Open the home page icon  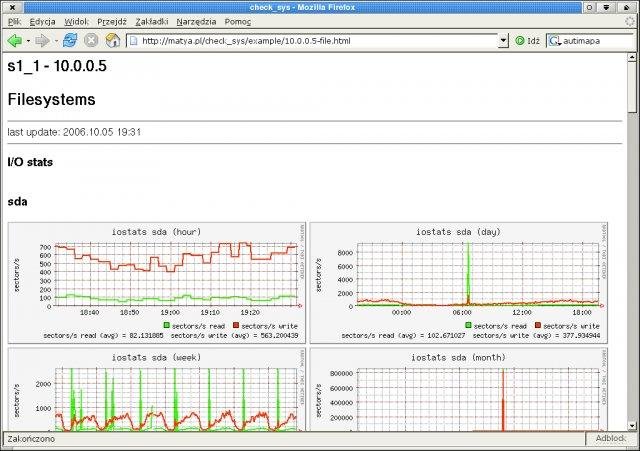click(113, 40)
